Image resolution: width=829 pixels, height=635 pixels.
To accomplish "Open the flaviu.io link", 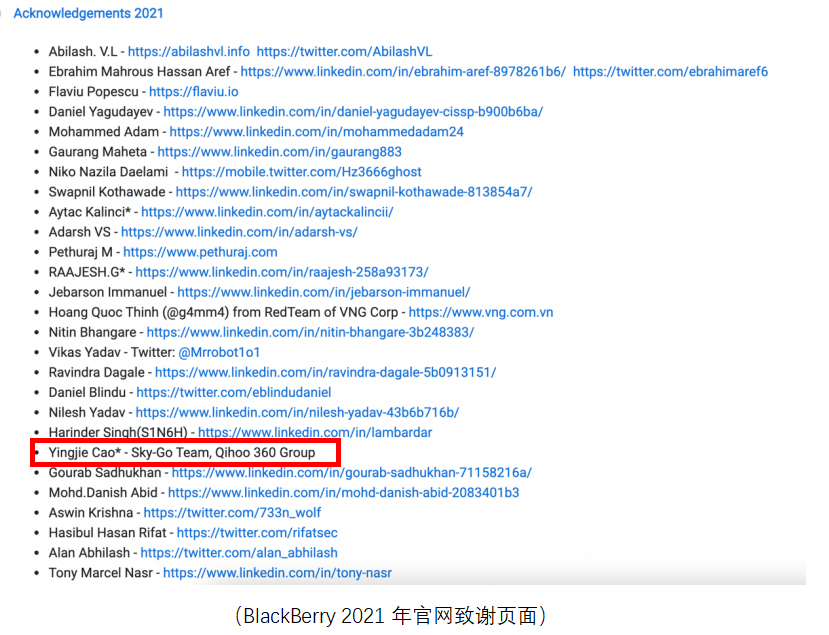I will [x=194, y=91].
